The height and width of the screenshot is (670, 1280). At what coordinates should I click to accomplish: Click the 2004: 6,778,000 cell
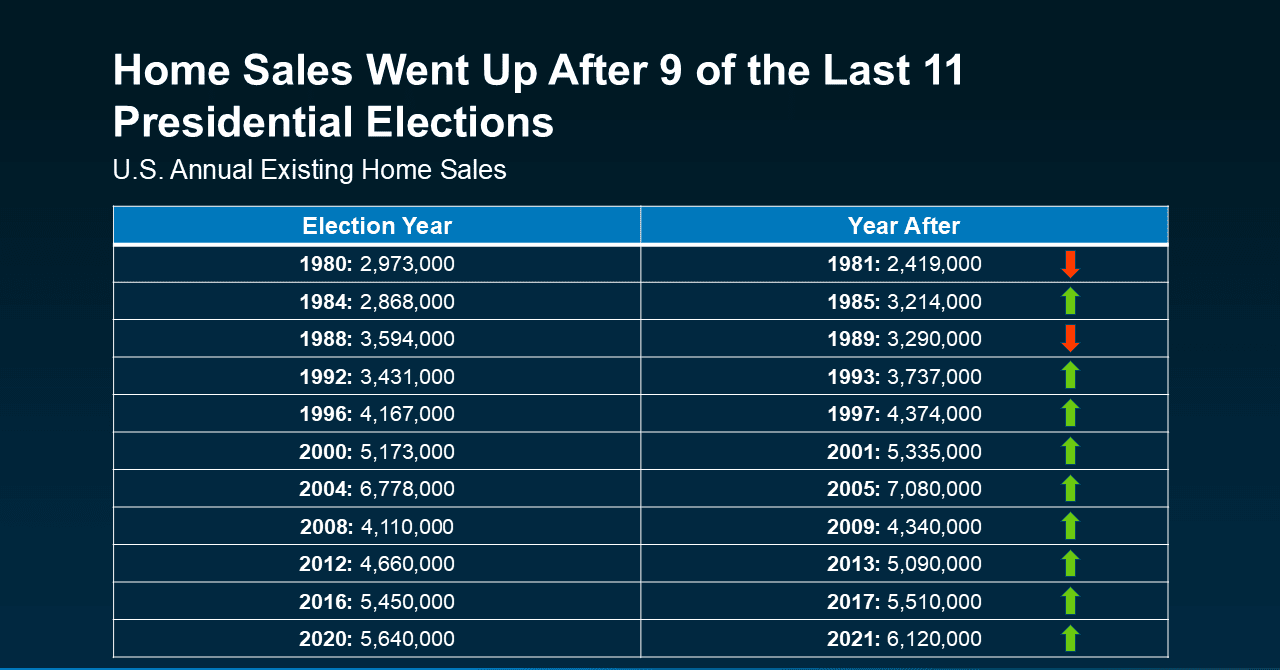(x=377, y=489)
